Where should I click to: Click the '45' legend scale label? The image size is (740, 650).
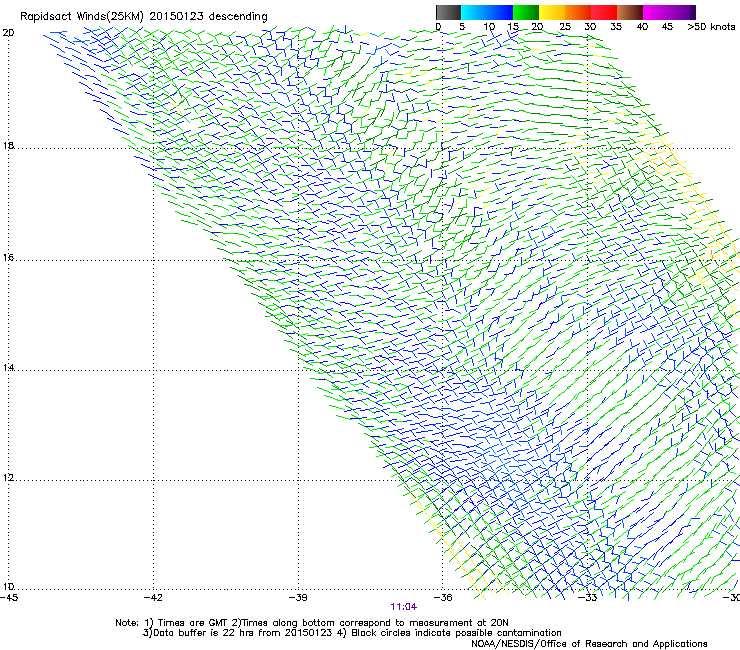click(x=667, y=27)
